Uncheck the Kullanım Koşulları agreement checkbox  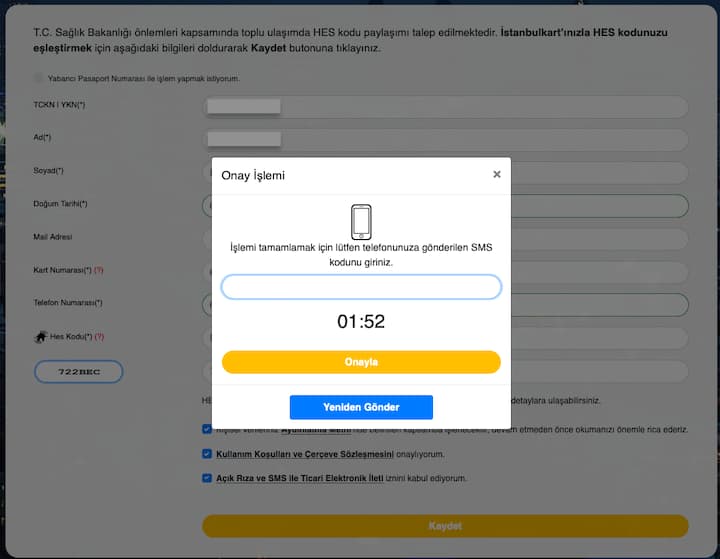[207, 454]
